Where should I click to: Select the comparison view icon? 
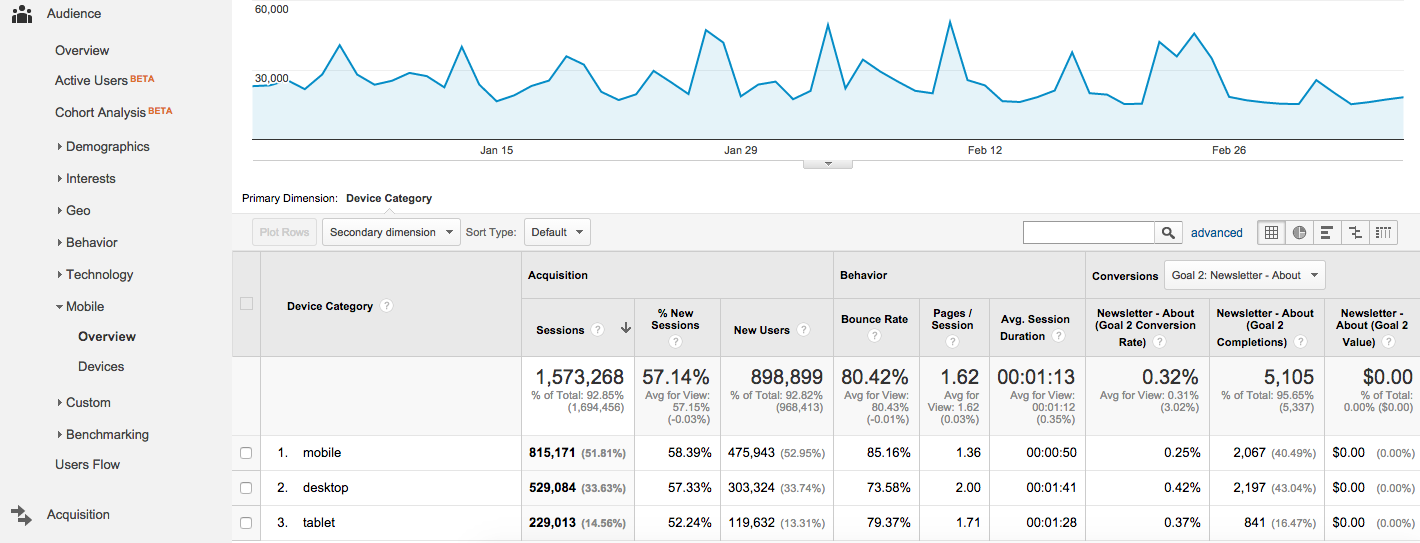pyautogui.click(x=1355, y=232)
